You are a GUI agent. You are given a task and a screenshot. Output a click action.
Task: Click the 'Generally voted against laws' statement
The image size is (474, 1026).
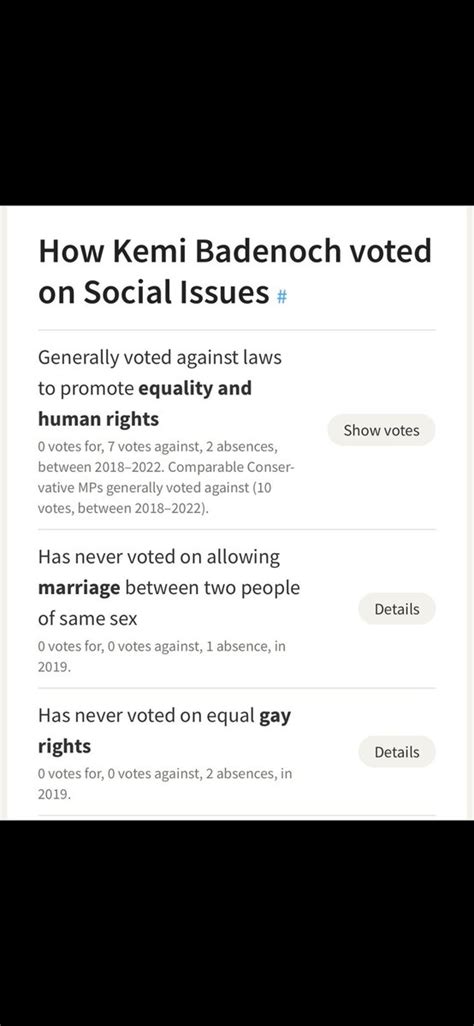point(160,357)
